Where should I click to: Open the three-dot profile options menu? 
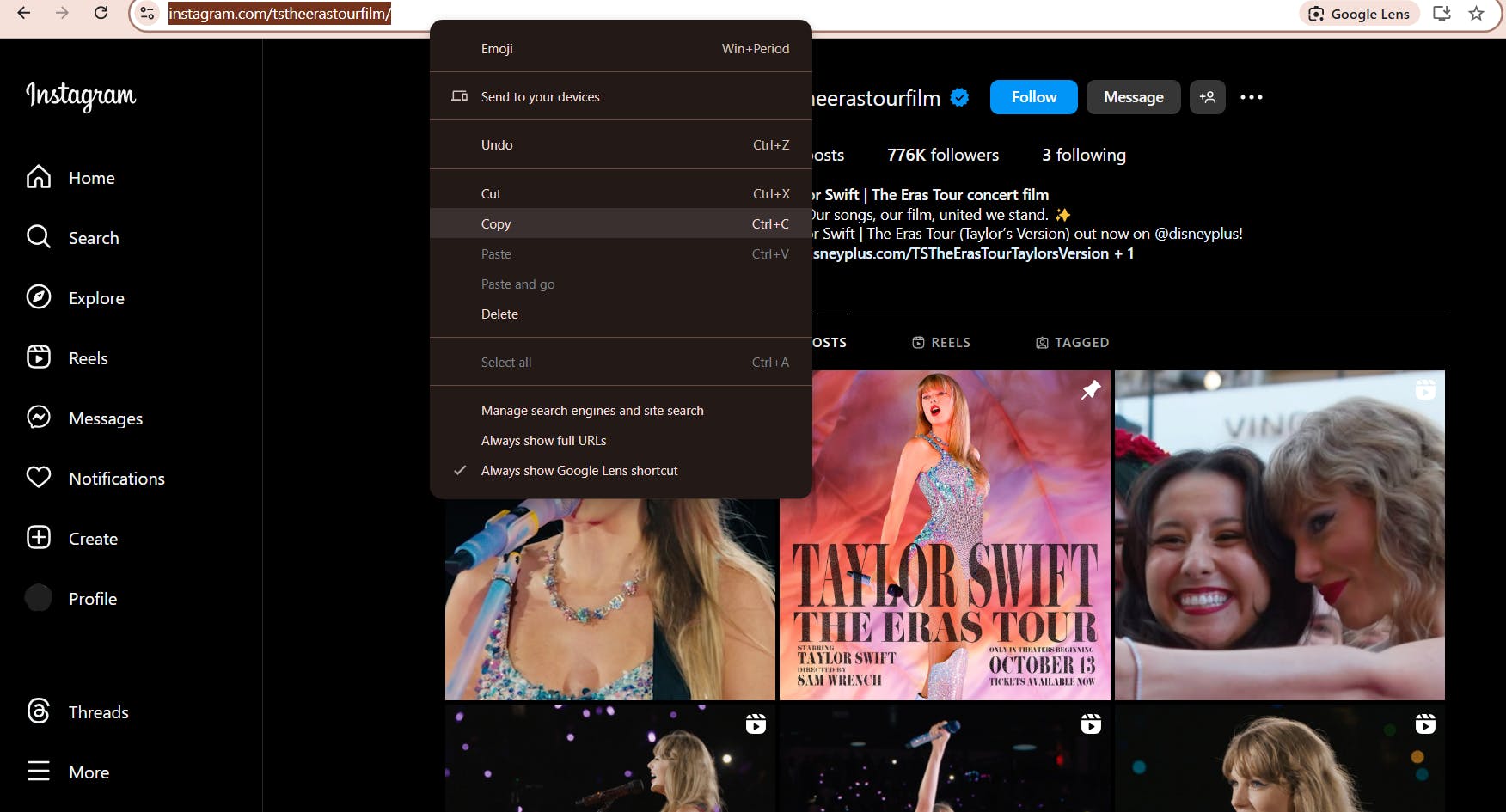1252,97
